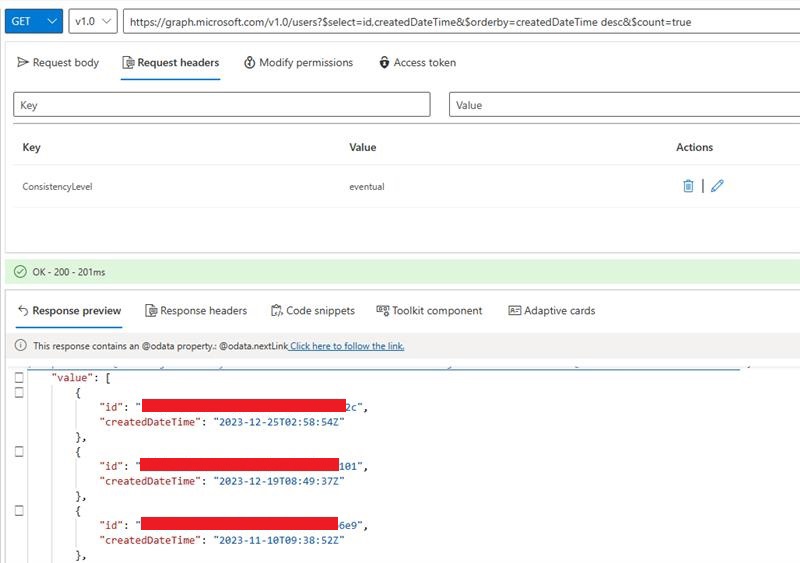Click the info icon beside odata message
This screenshot has width=800, height=563.
pos(20,346)
